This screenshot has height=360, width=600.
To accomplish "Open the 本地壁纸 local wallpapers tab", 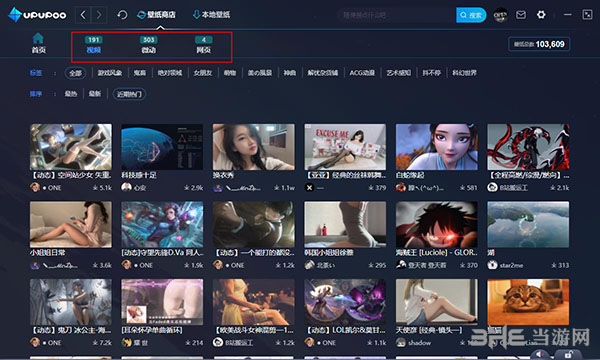I will point(211,15).
